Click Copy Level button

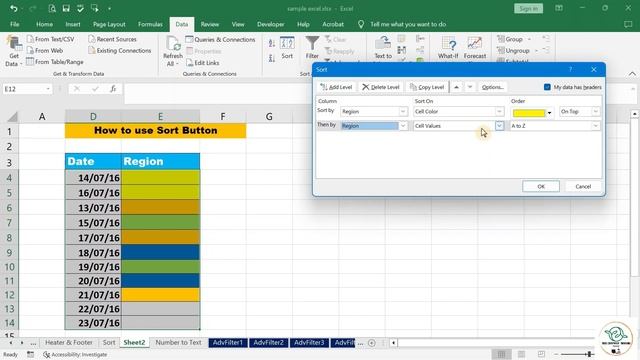[x=427, y=87]
